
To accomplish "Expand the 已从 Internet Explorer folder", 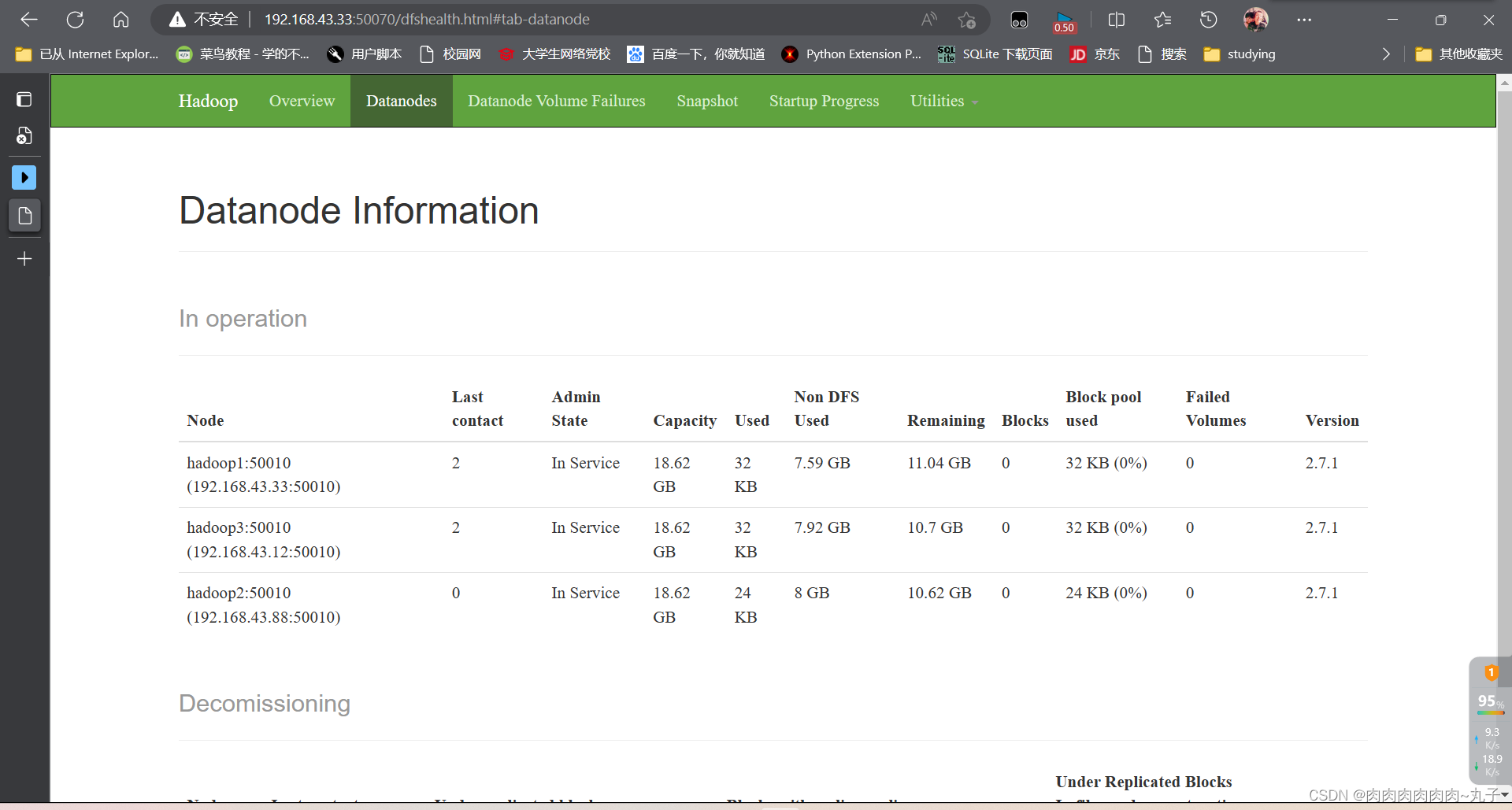I will click(x=87, y=54).
